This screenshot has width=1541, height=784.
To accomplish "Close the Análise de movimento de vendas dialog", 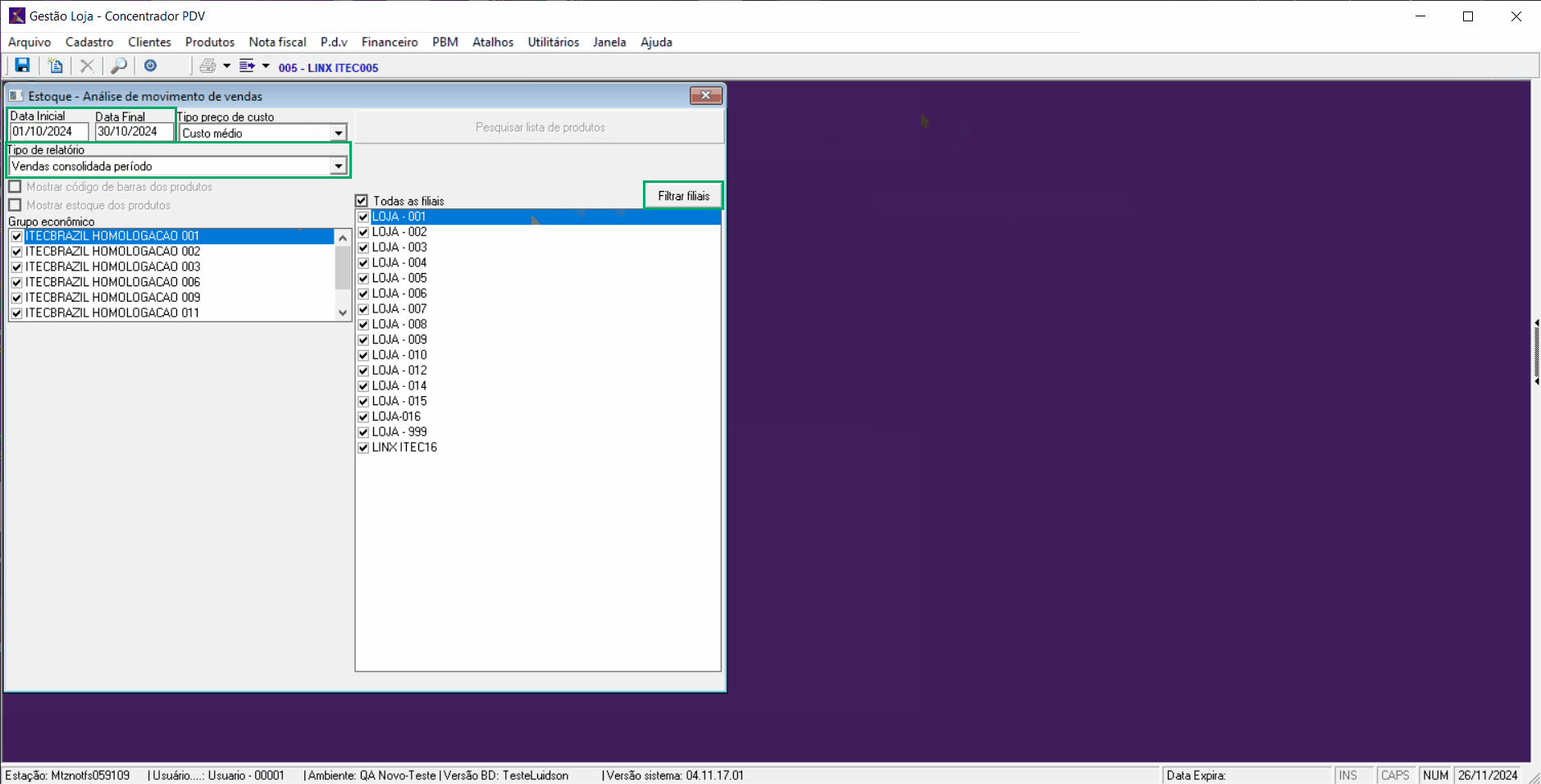I will pos(705,95).
